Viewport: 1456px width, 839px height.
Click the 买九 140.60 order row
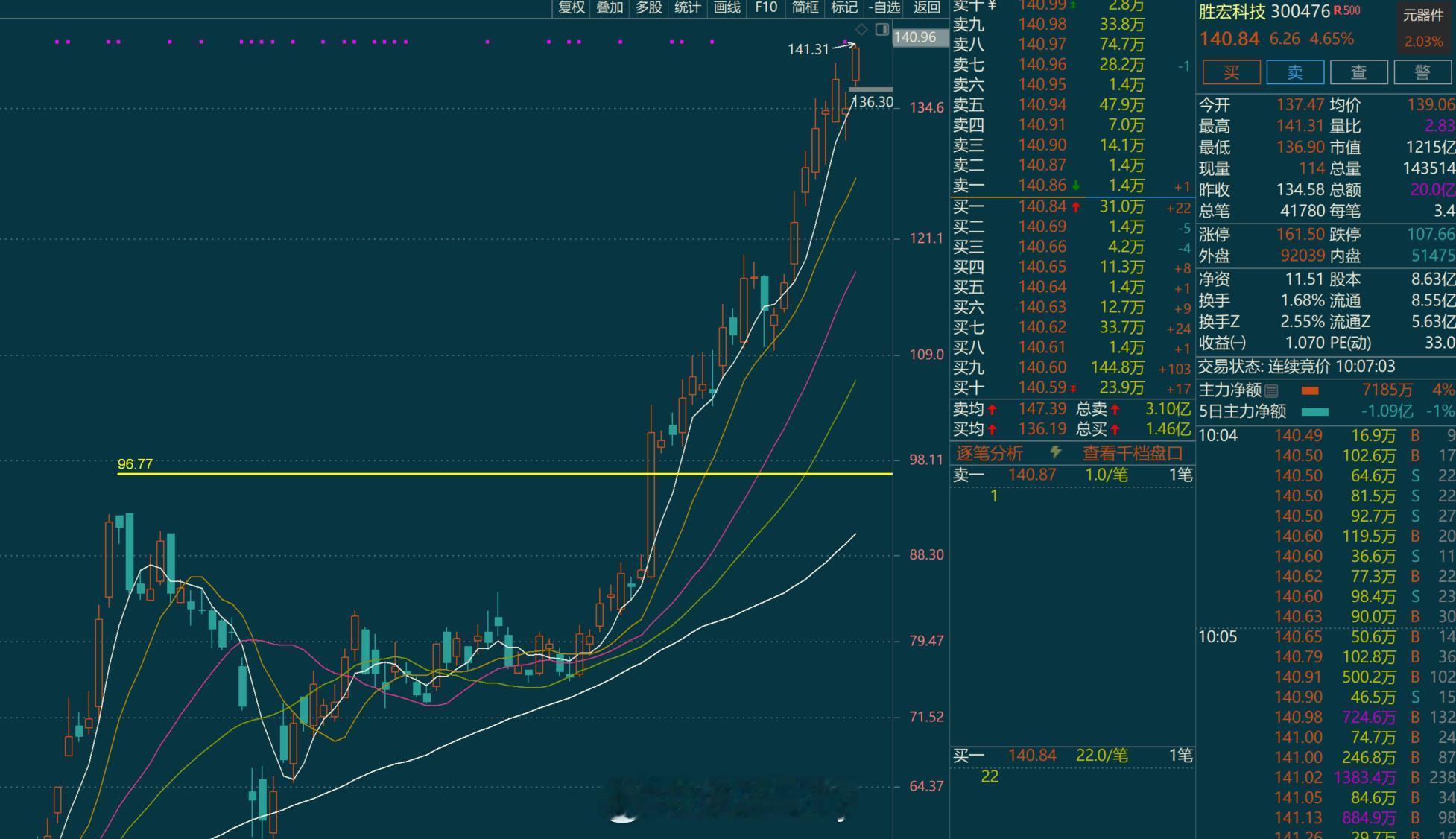(1072, 368)
